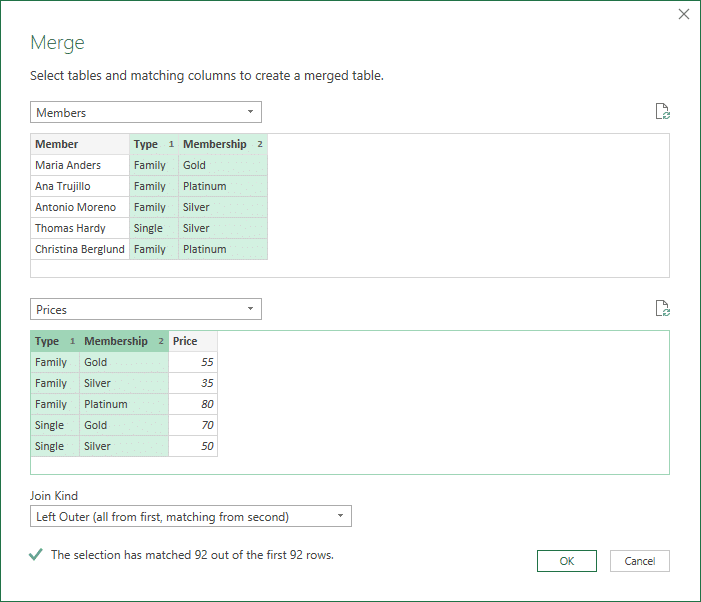
Task: Open the Members table dropdown
Action: click(x=146, y=112)
